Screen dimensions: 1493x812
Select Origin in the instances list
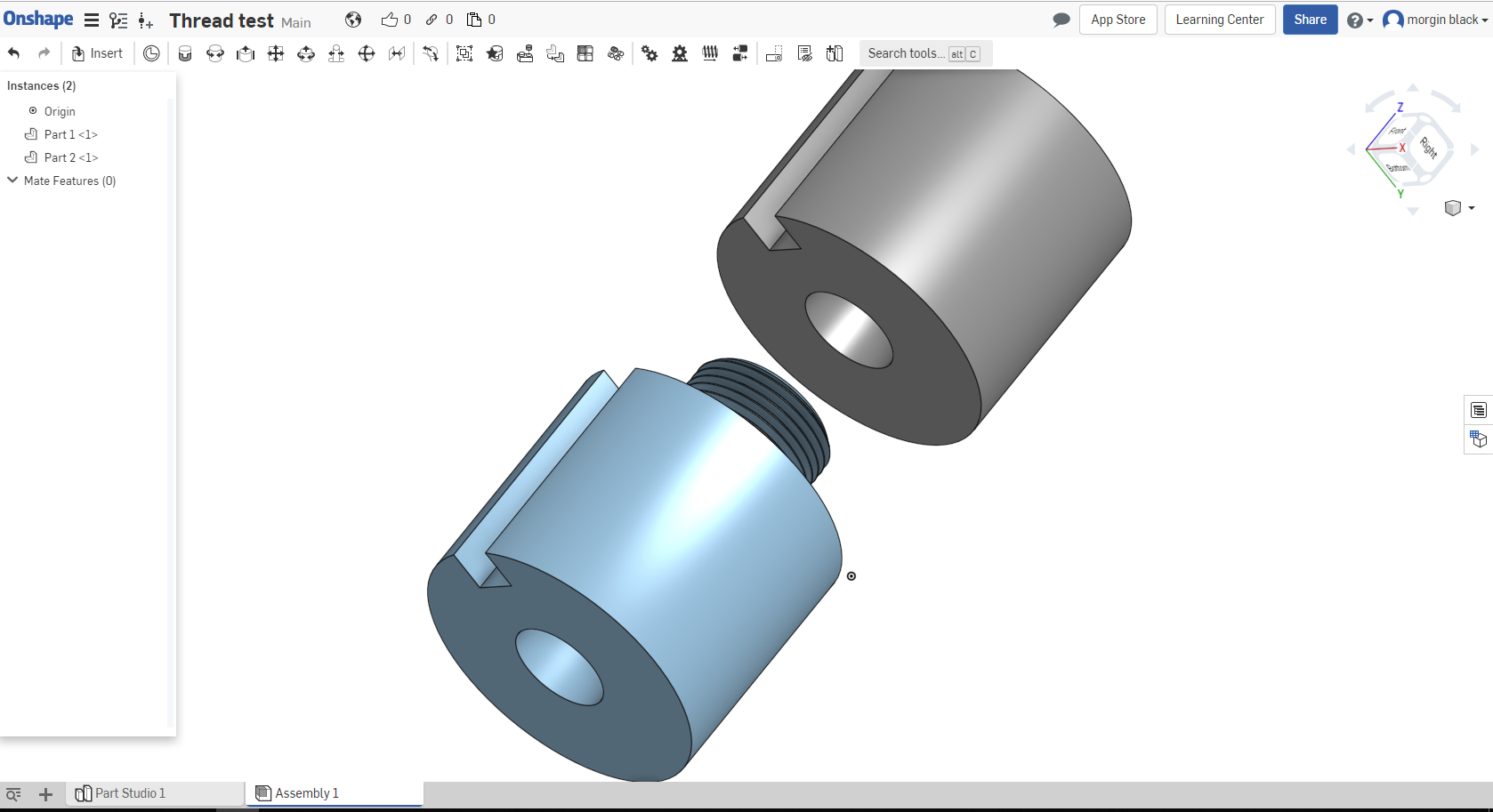(60, 111)
